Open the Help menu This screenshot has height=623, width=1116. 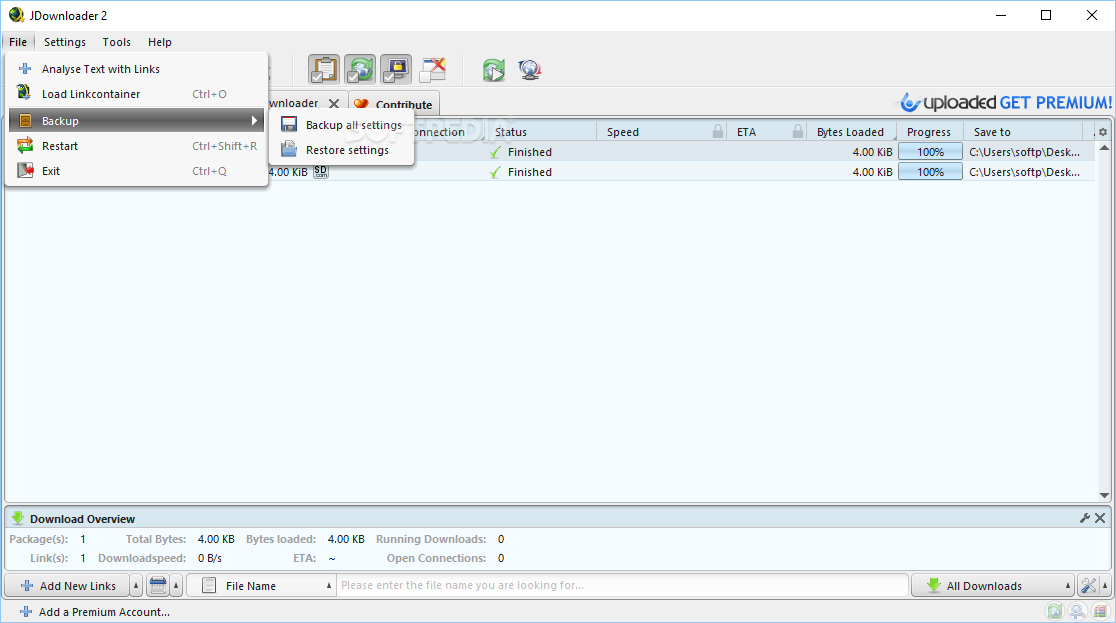160,42
